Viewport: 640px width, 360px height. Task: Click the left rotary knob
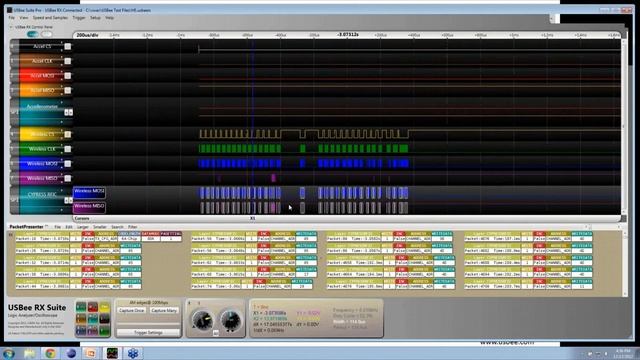point(202,320)
